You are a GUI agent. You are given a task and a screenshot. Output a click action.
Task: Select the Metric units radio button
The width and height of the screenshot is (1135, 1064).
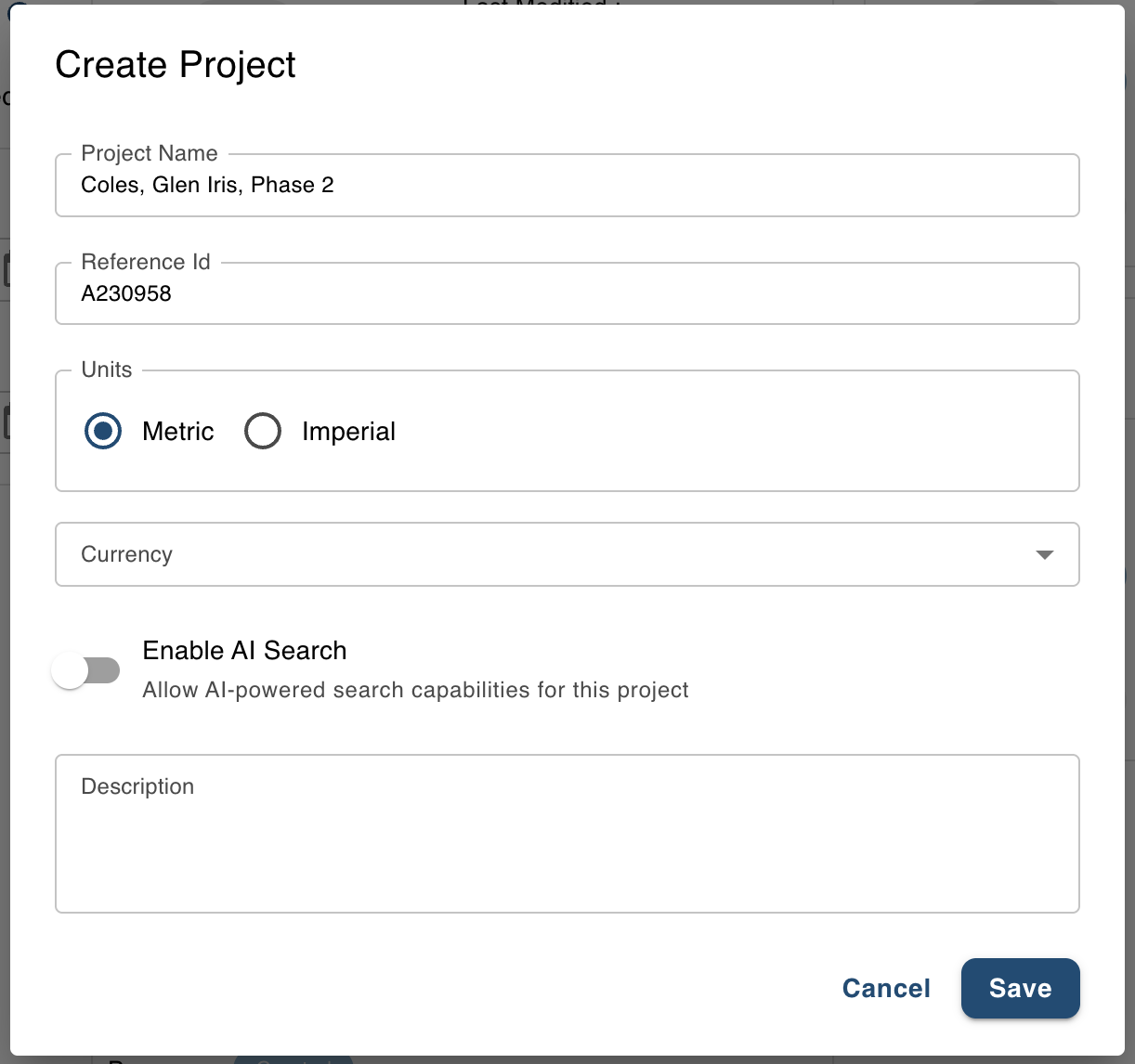click(102, 431)
